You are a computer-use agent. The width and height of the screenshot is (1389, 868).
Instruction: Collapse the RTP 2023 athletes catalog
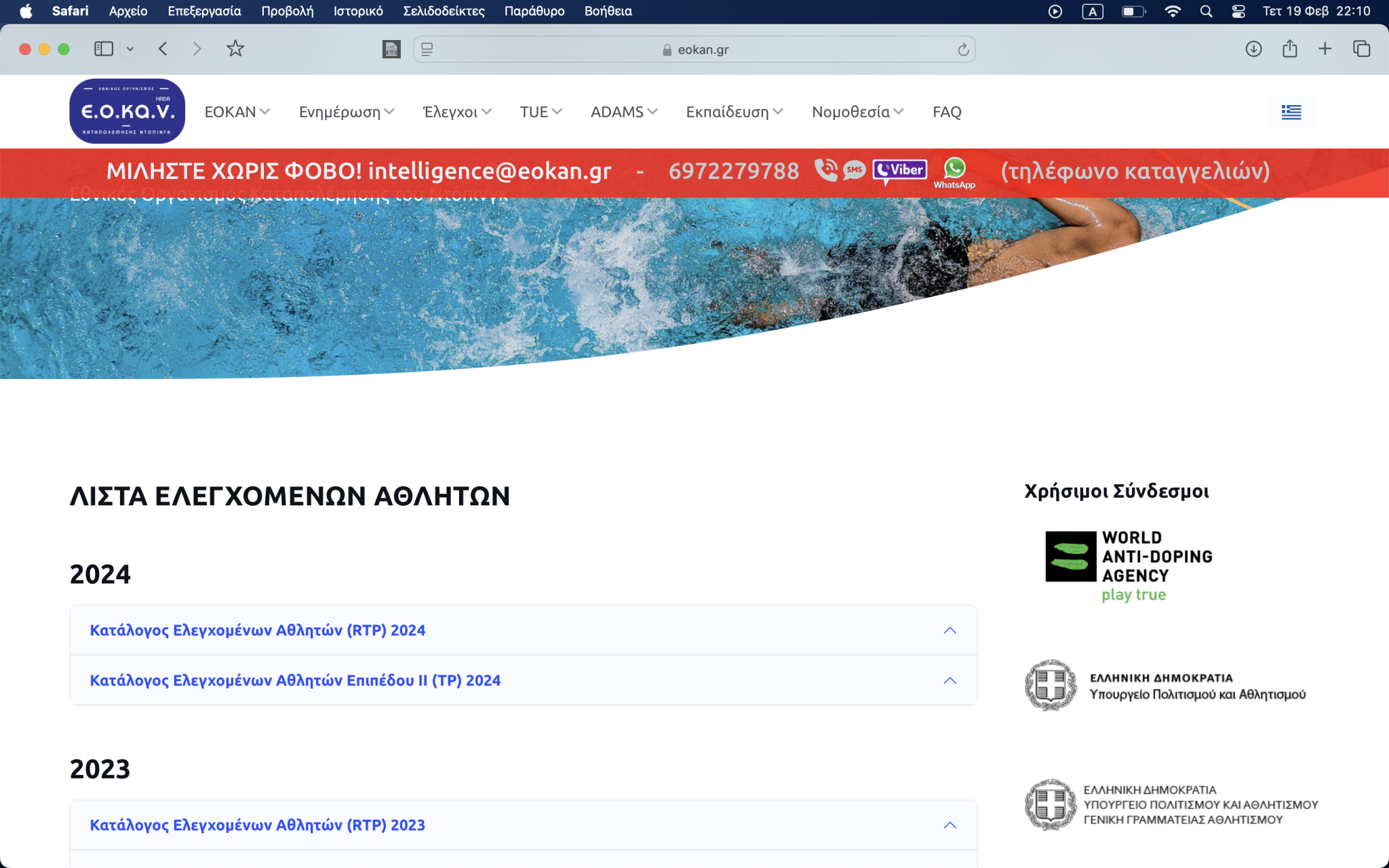click(x=950, y=825)
